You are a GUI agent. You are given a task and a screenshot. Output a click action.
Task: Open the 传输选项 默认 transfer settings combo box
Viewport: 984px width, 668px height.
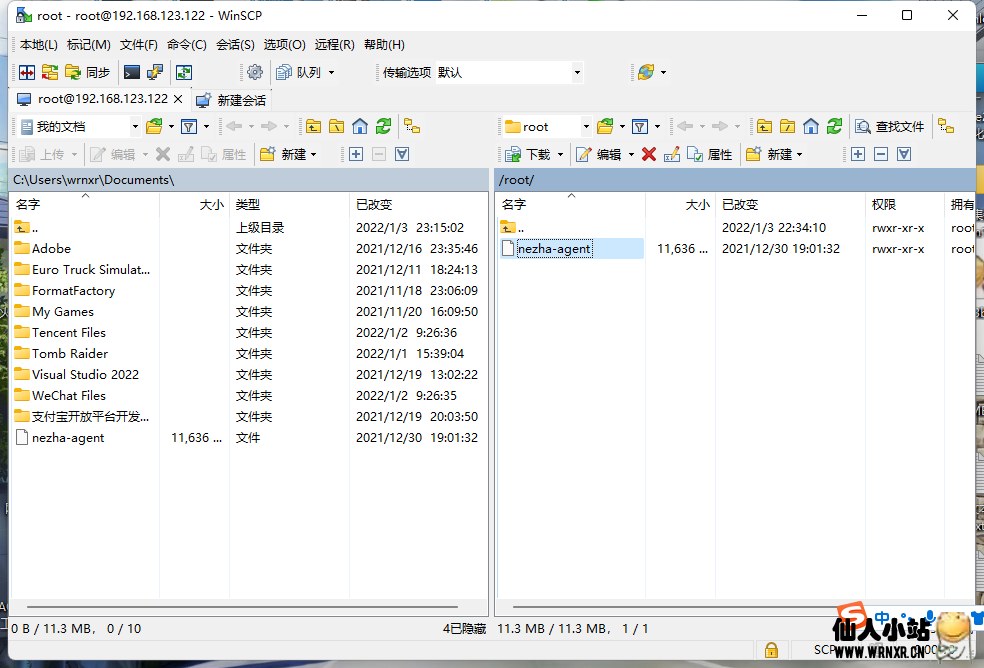point(508,73)
